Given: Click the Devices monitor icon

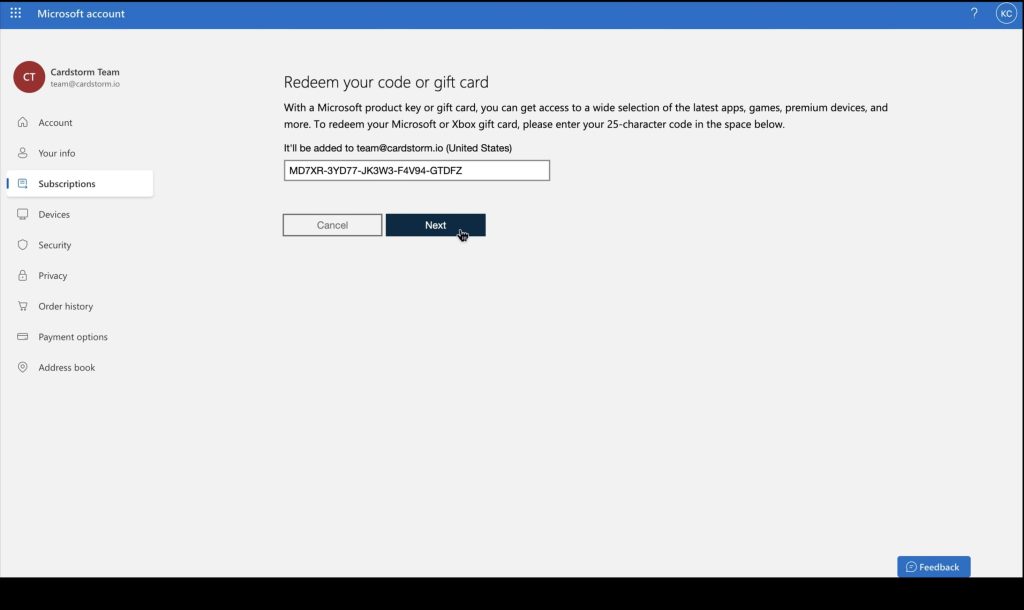Looking at the screenshot, I should point(23,214).
